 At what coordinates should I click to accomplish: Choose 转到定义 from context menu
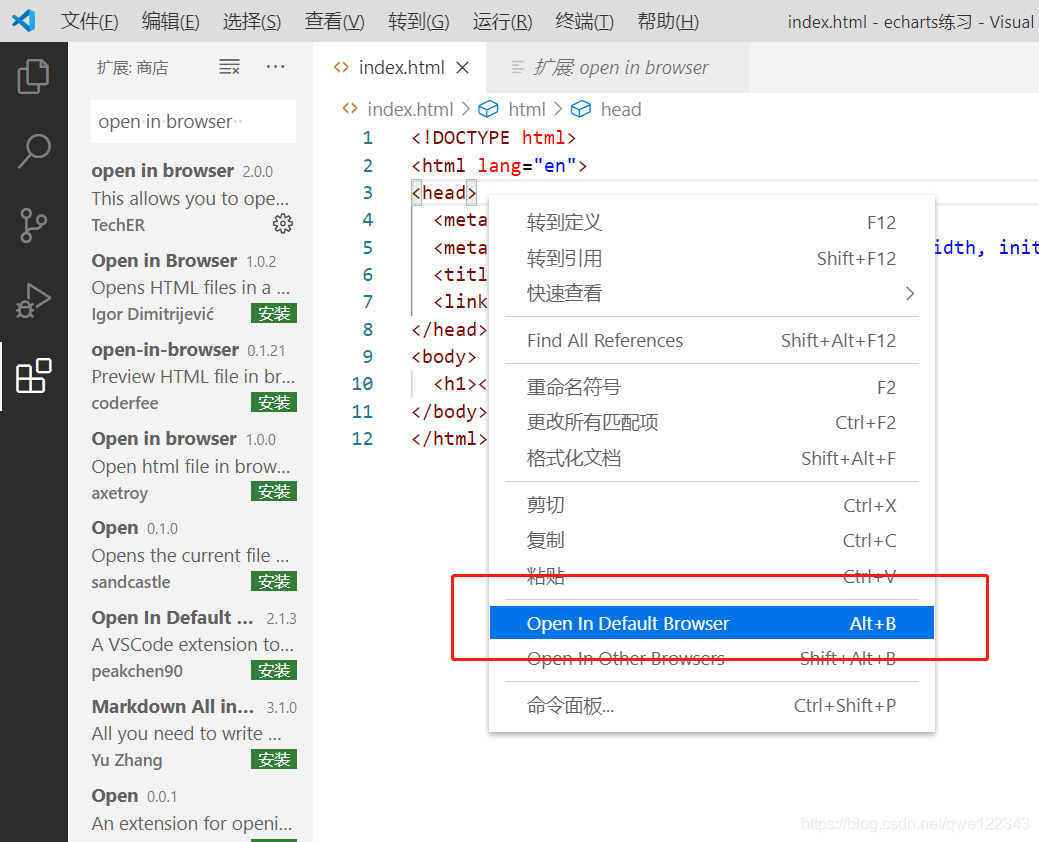pyautogui.click(x=712, y=223)
